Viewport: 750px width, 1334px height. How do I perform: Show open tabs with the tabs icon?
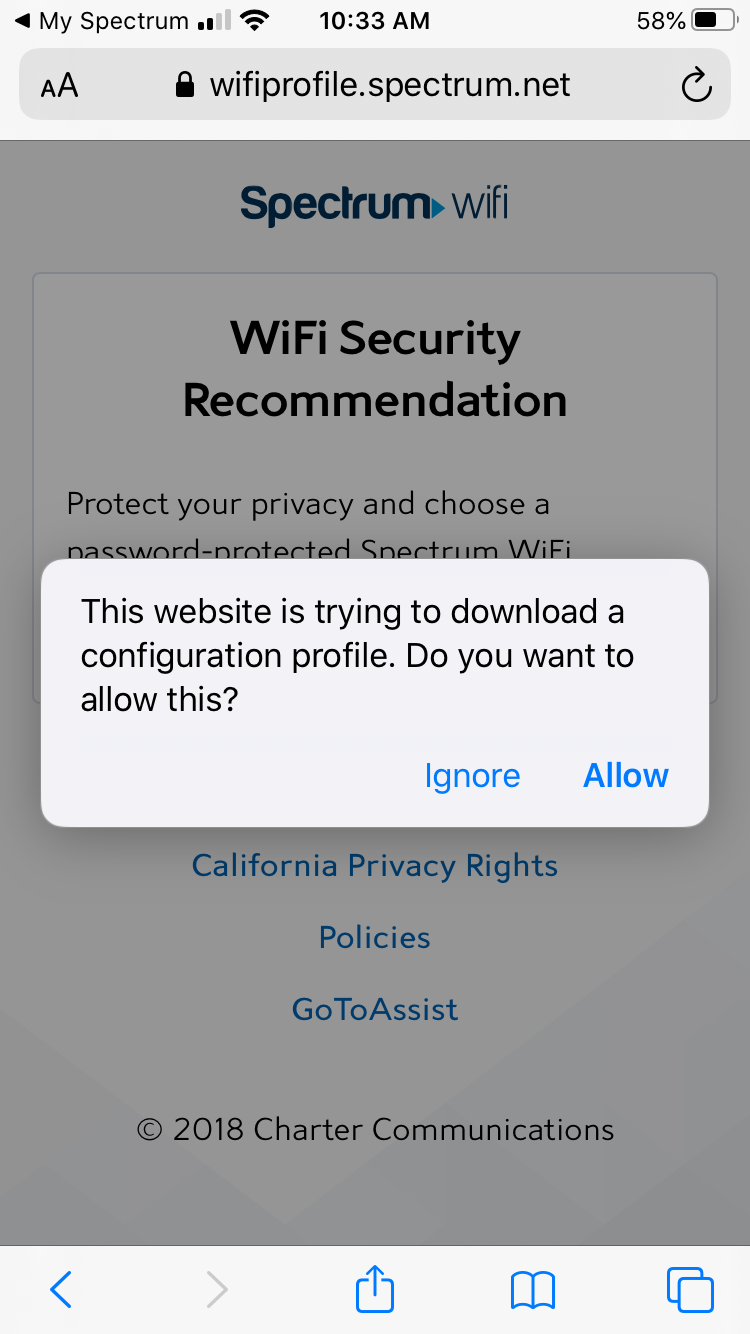point(690,1289)
